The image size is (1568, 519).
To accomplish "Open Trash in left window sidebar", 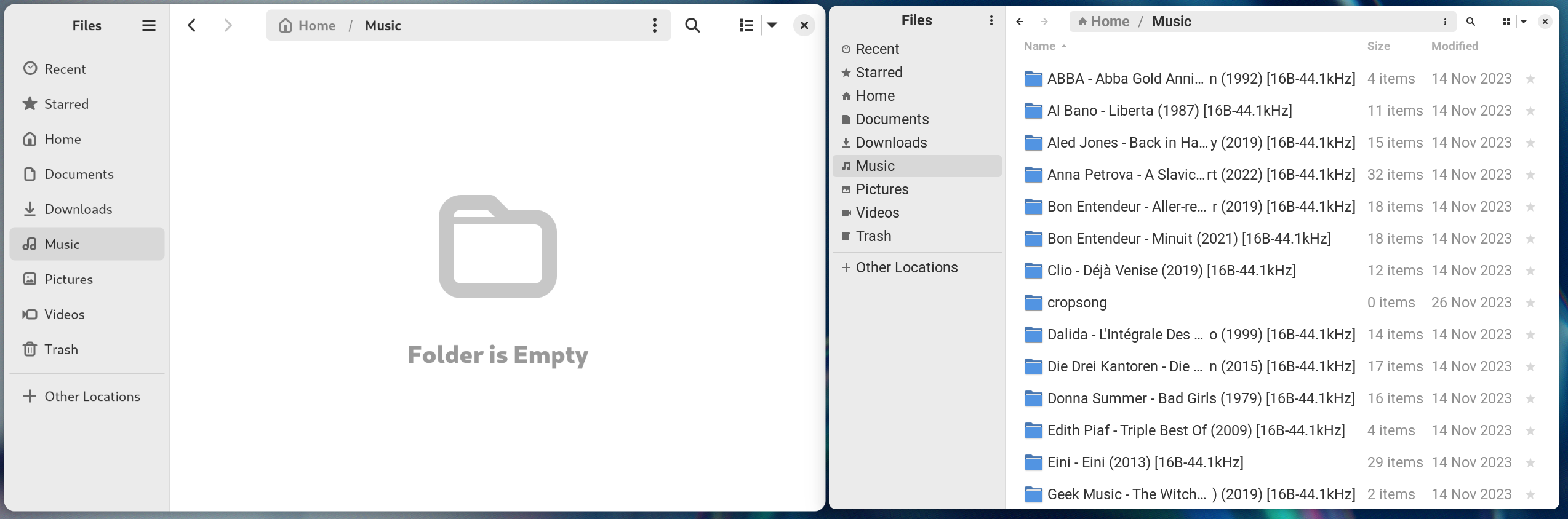I will point(87,349).
